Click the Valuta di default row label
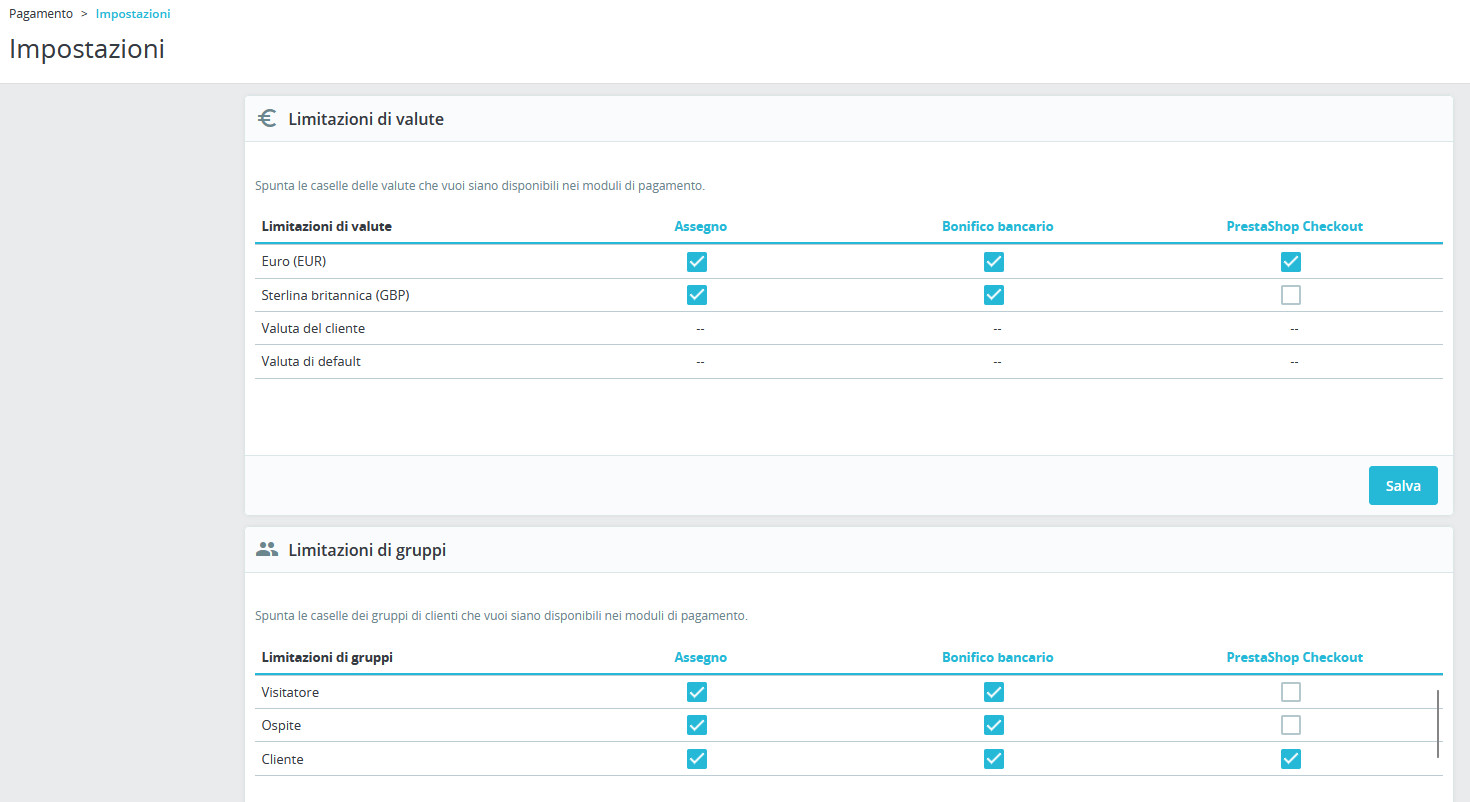 point(311,361)
